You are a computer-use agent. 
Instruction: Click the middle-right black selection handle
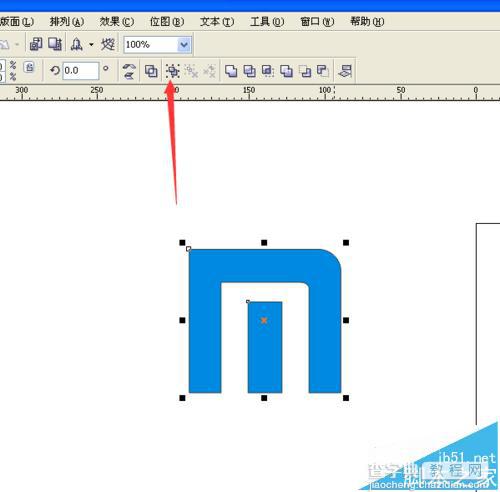tap(346, 320)
